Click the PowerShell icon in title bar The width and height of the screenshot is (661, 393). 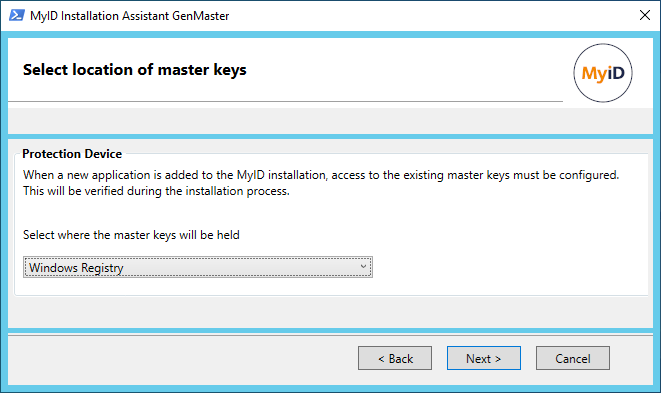pos(16,16)
